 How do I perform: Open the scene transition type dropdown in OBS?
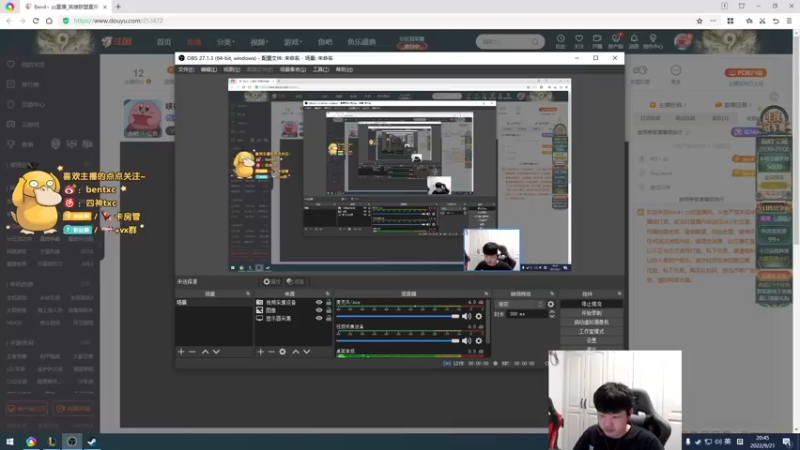click(520, 304)
